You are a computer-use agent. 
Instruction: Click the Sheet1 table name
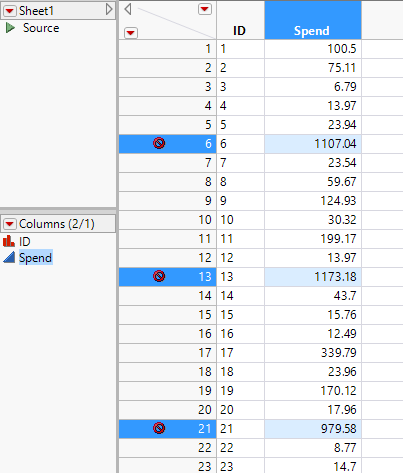coord(36,11)
